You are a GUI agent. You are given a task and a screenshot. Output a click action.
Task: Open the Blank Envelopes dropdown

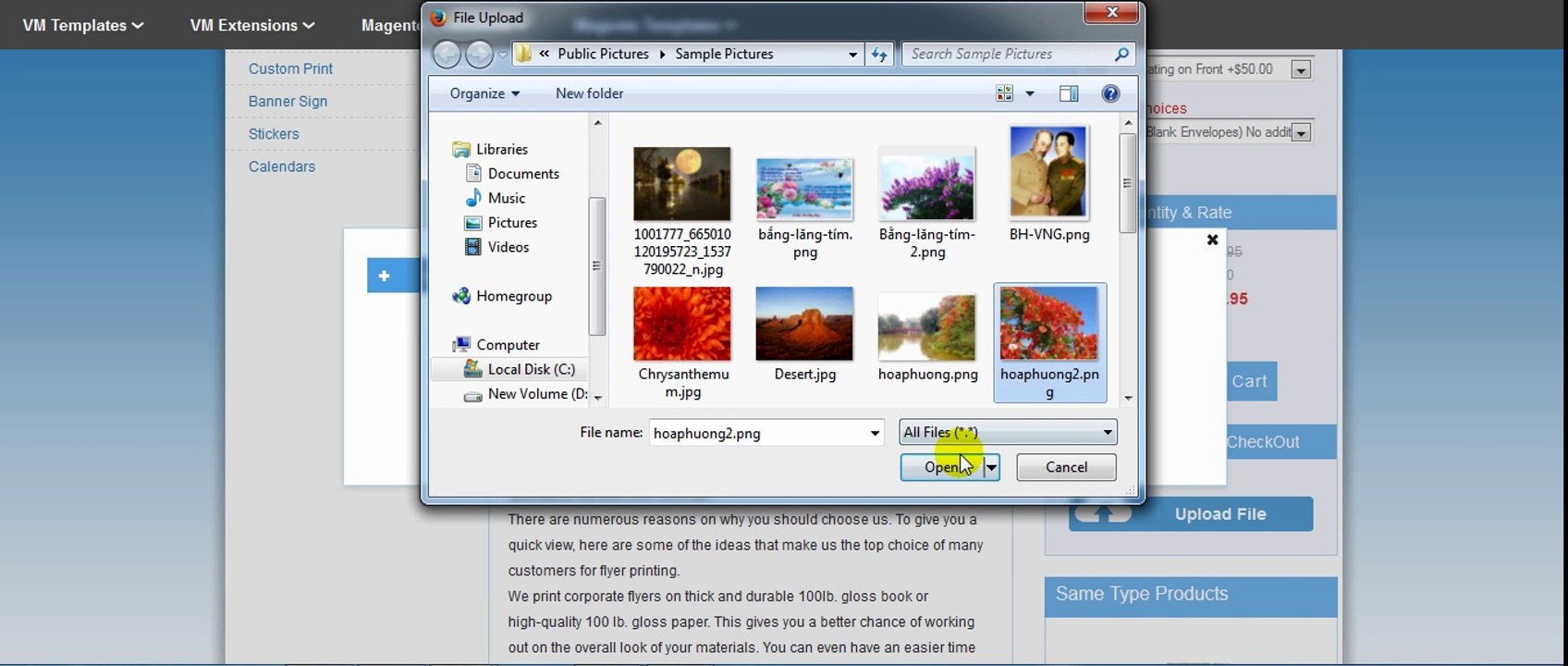[1301, 133]
